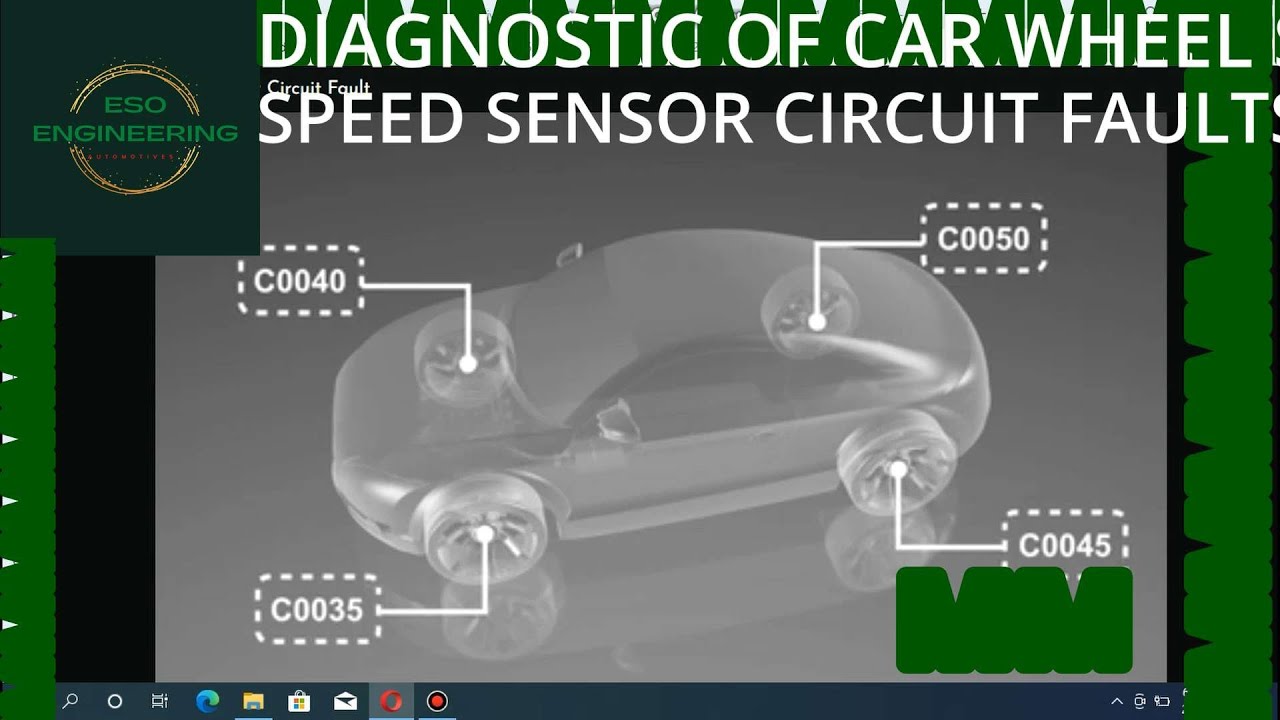Screen dimensions: 1280x720
Task: Switch to Opera browser on taskbar
Action: coord(391,701)
